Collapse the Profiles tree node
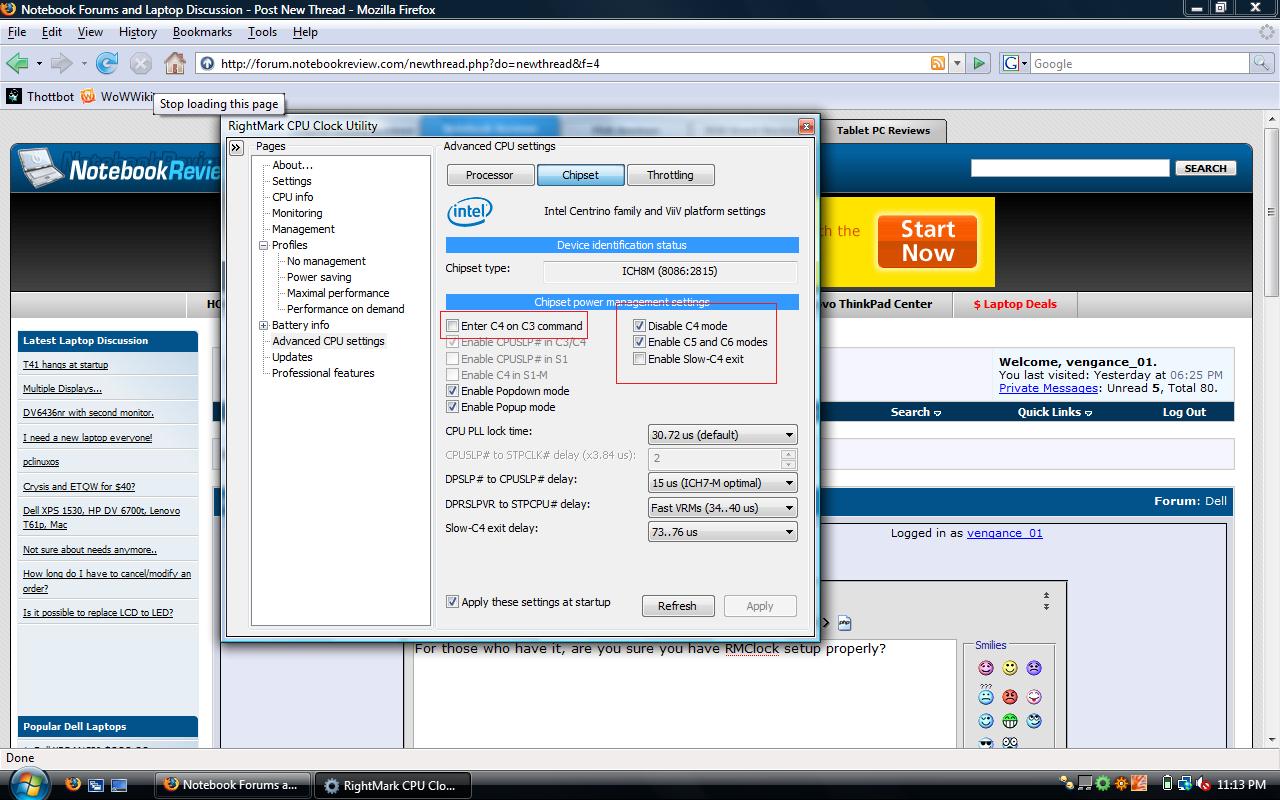This screenshot has height=800, width=1280. 264,245
